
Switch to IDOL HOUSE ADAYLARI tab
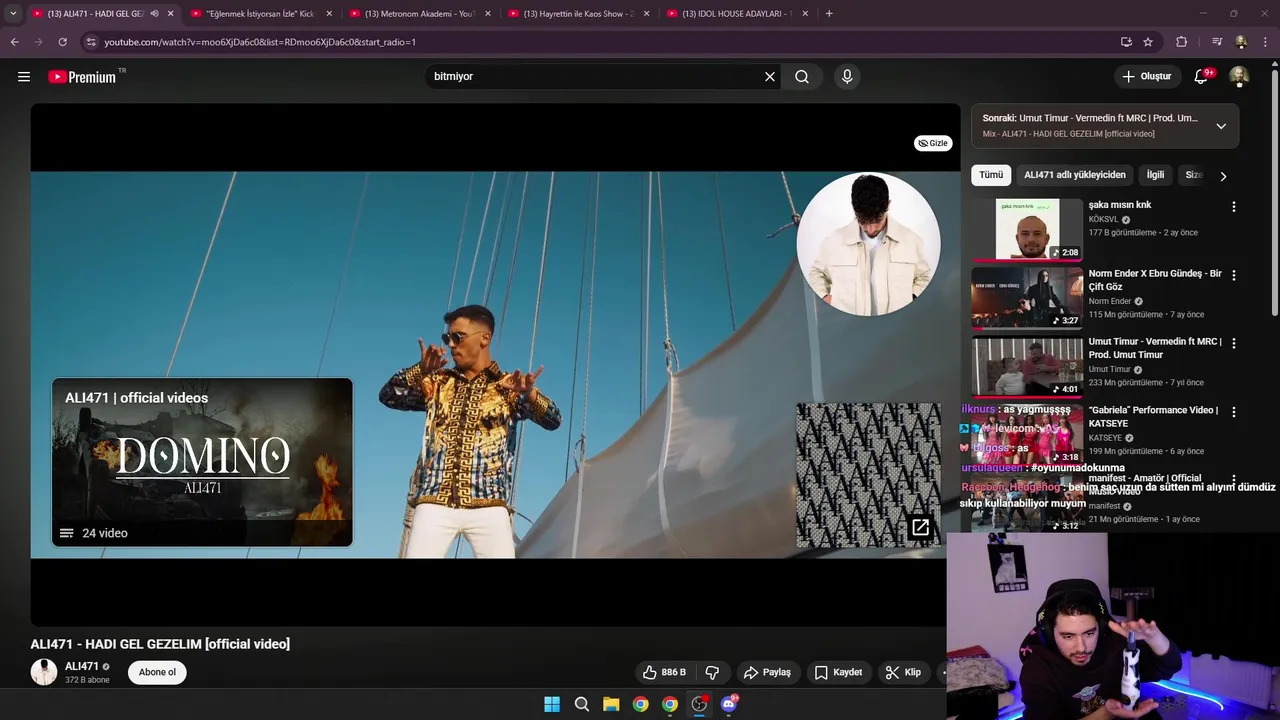tap(735, 13)
